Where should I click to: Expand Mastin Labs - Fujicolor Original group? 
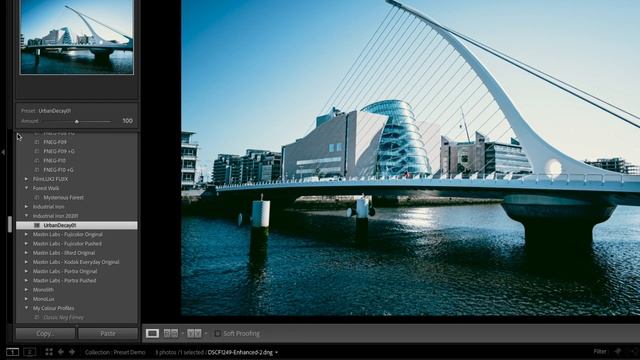pos(27,234)
